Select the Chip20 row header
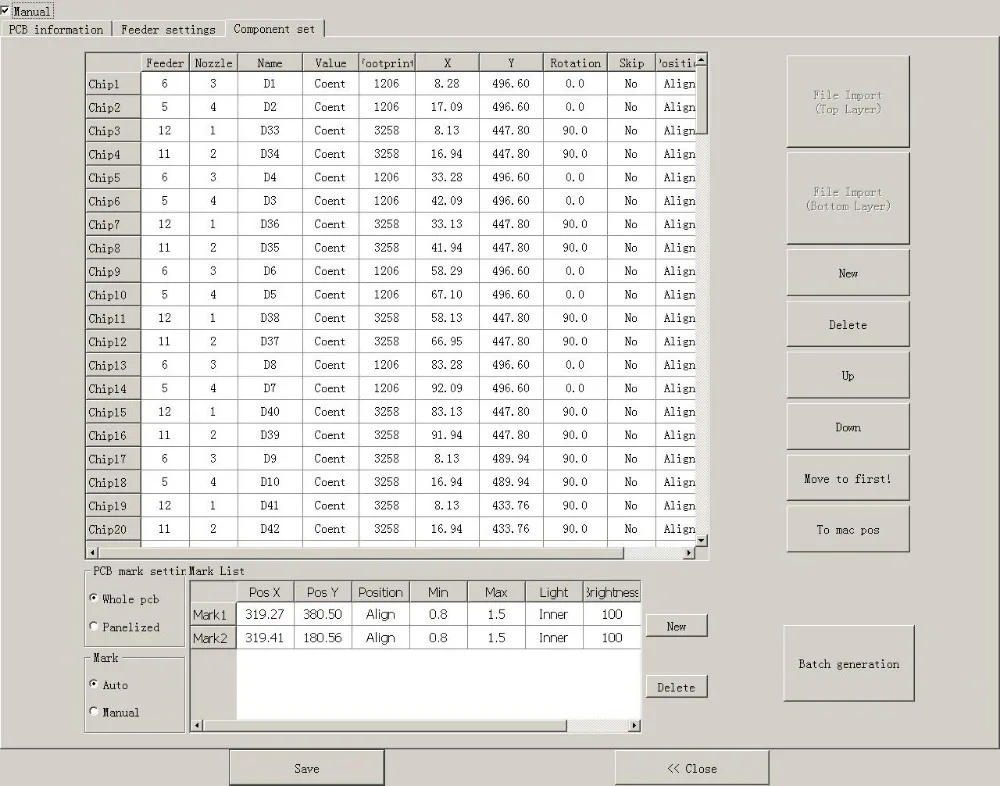 coord(113,529)
